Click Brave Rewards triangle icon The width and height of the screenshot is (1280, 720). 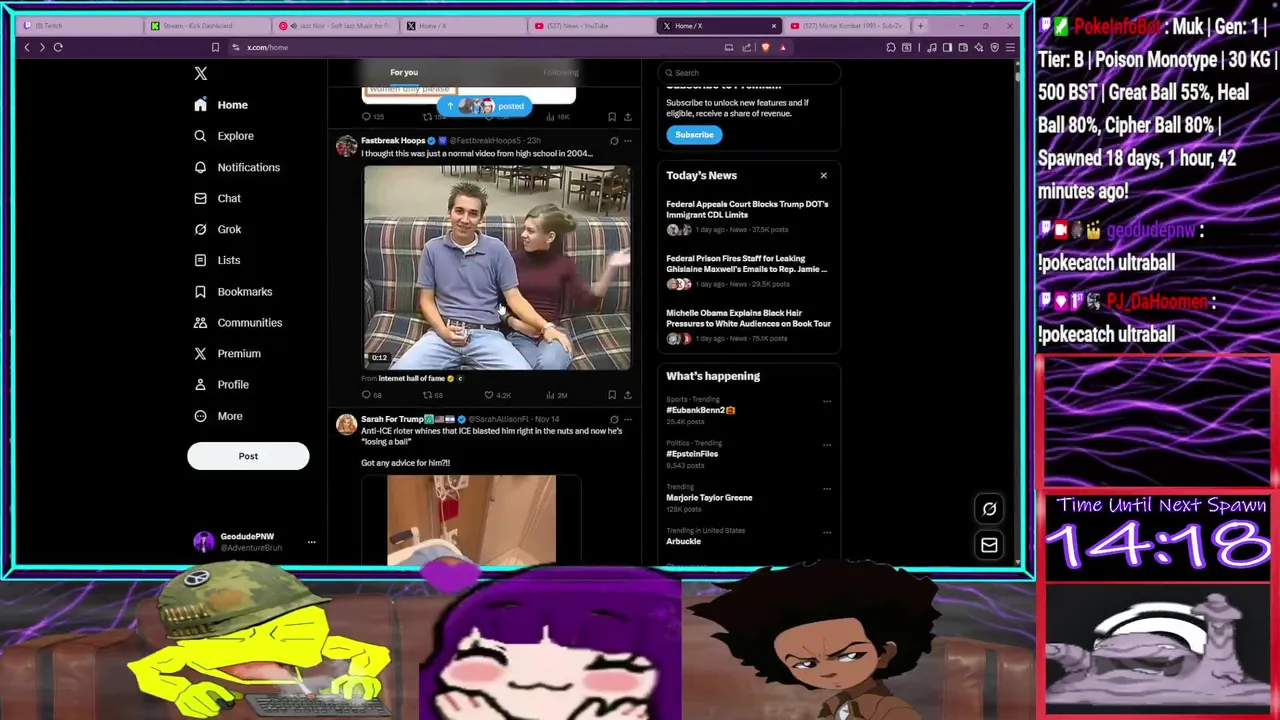(783, 47)
